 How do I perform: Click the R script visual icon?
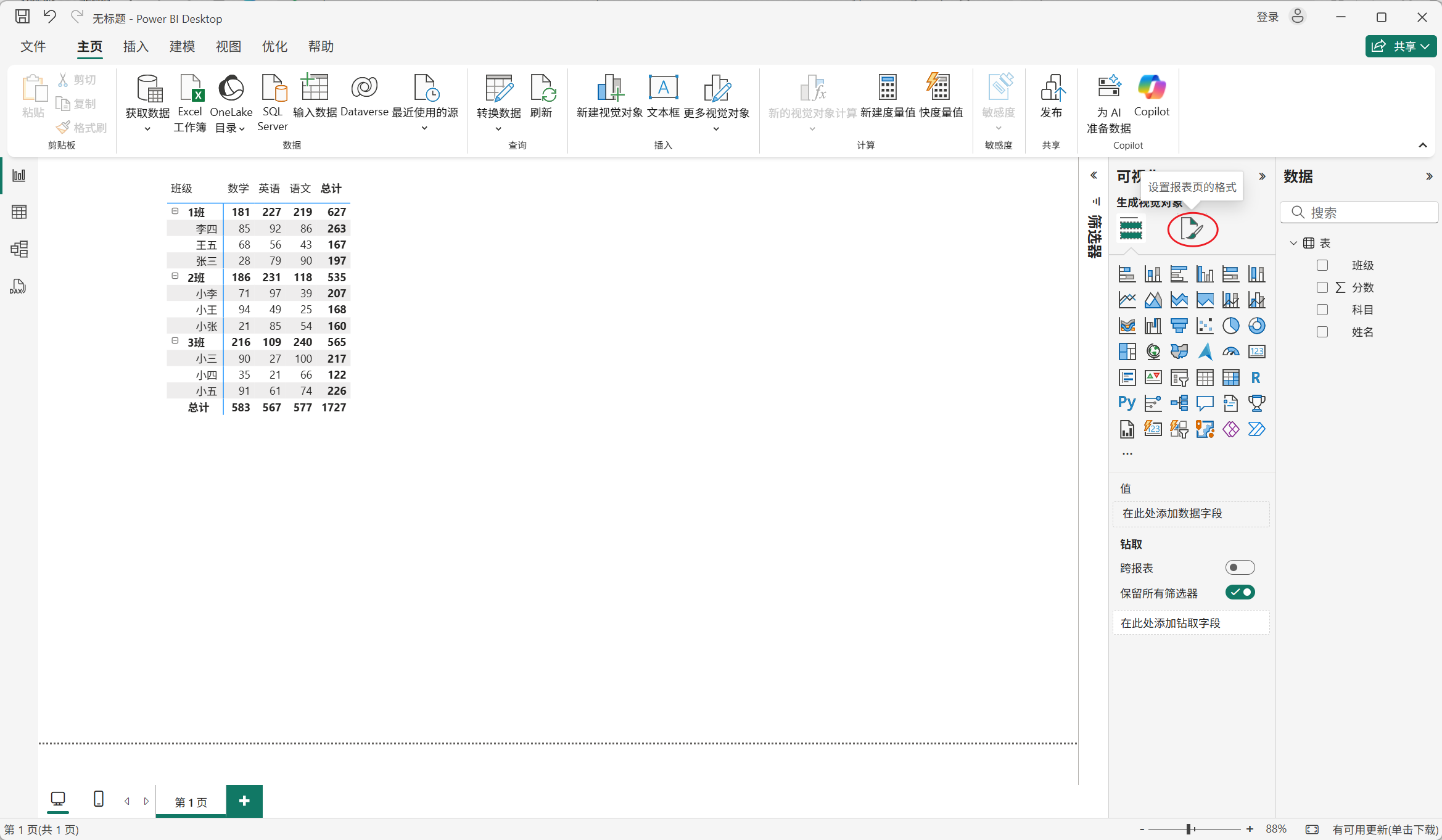pyautogui.click(x=1256, y=377)
